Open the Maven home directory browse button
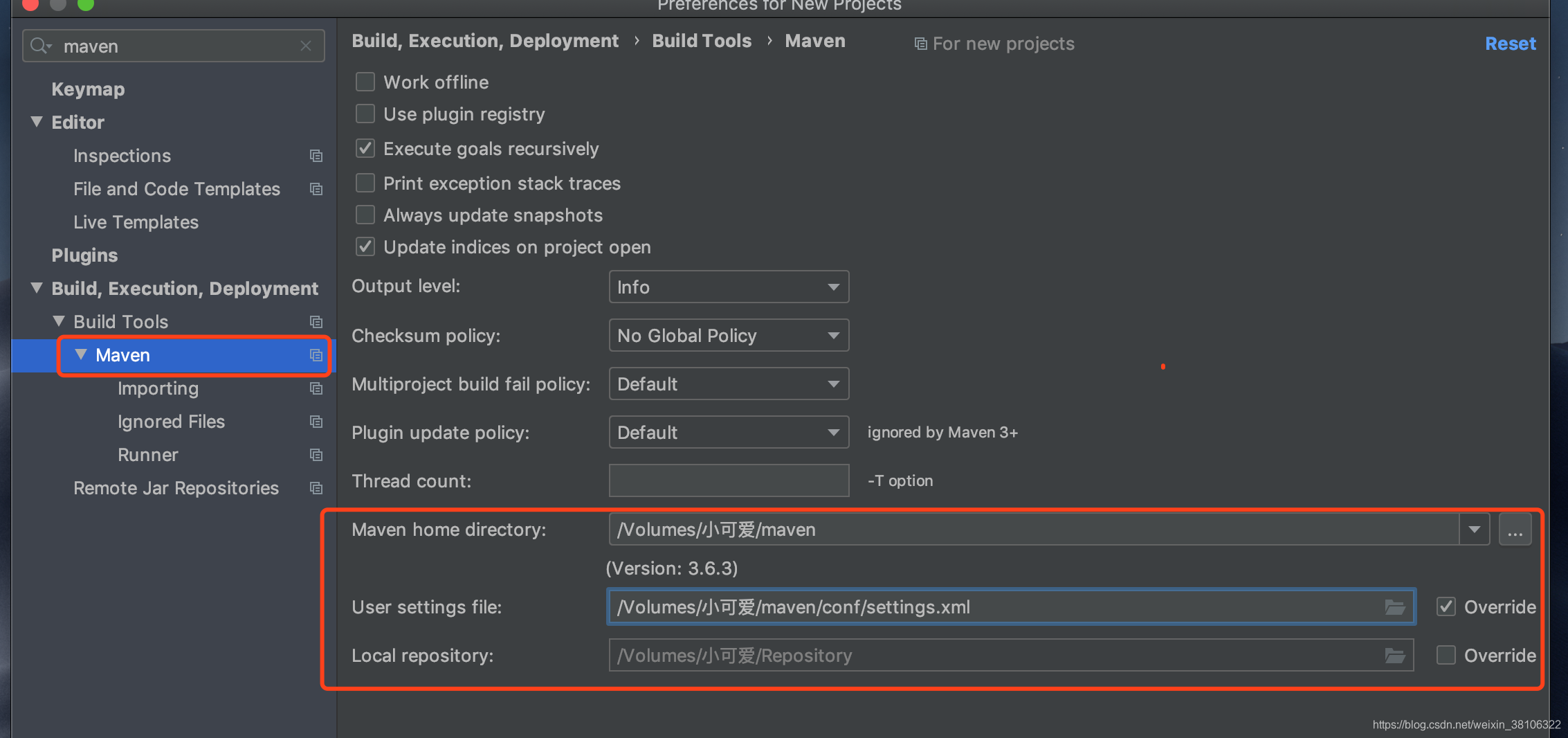Image resolution: width=1568 pixels, height=738 pixels. click(x=1515, y=530)
